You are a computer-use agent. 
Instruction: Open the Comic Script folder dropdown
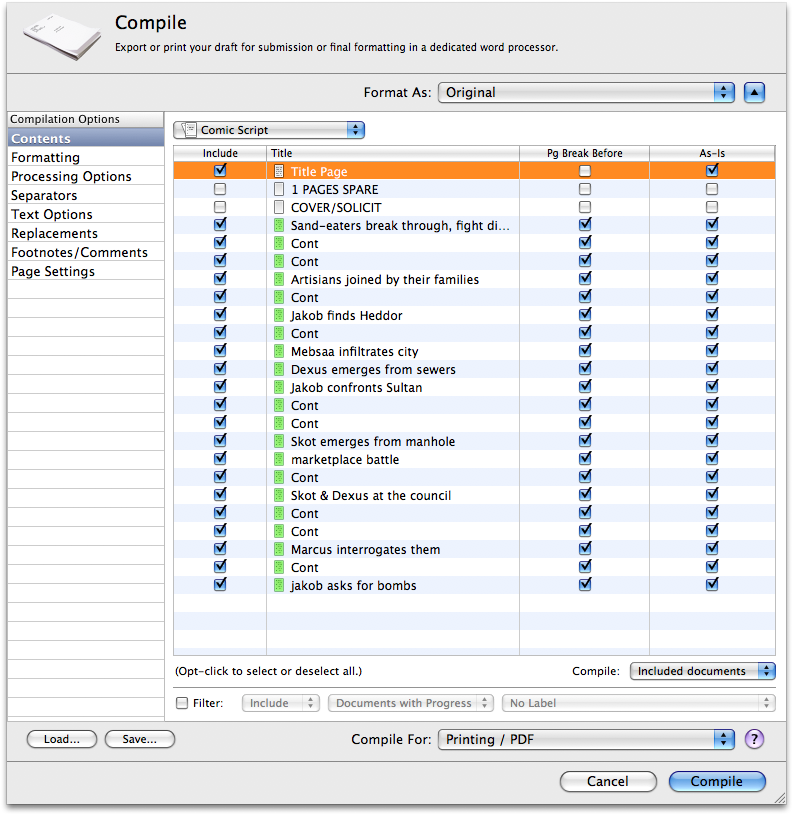coord(269,130)
